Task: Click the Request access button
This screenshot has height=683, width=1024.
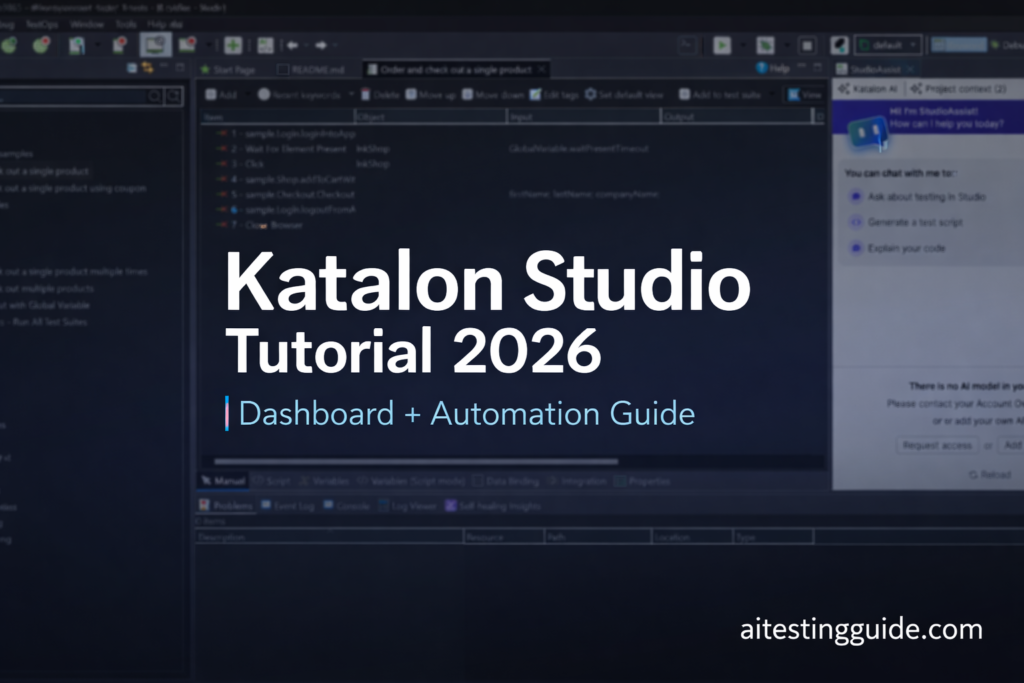Action: [x=936, y=446]
